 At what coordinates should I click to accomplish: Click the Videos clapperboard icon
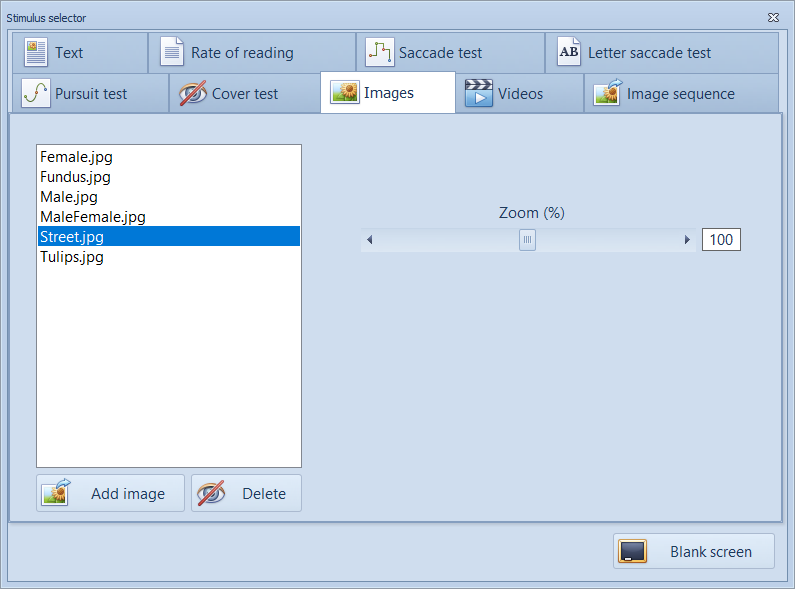pos(479,94)
